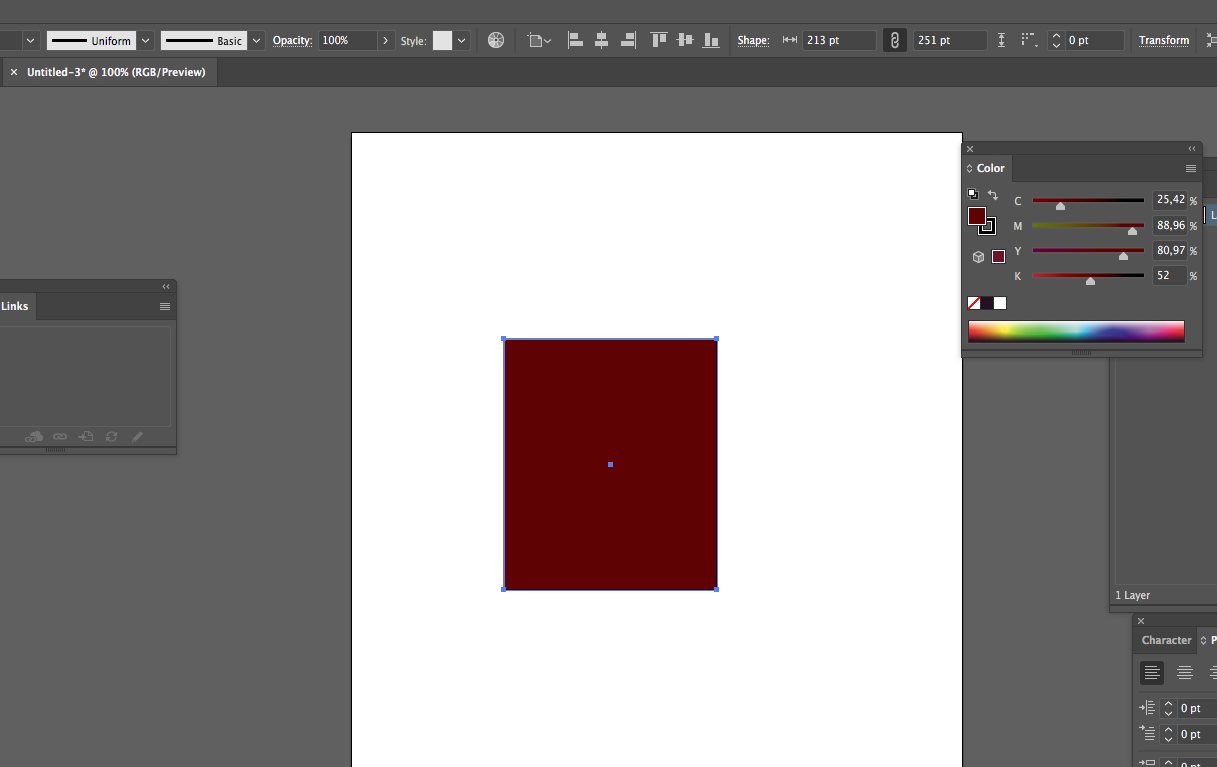Viewport: 1217px width, 767px height.
Task: Open the Color panel menu
Action: pos(1190,168)
